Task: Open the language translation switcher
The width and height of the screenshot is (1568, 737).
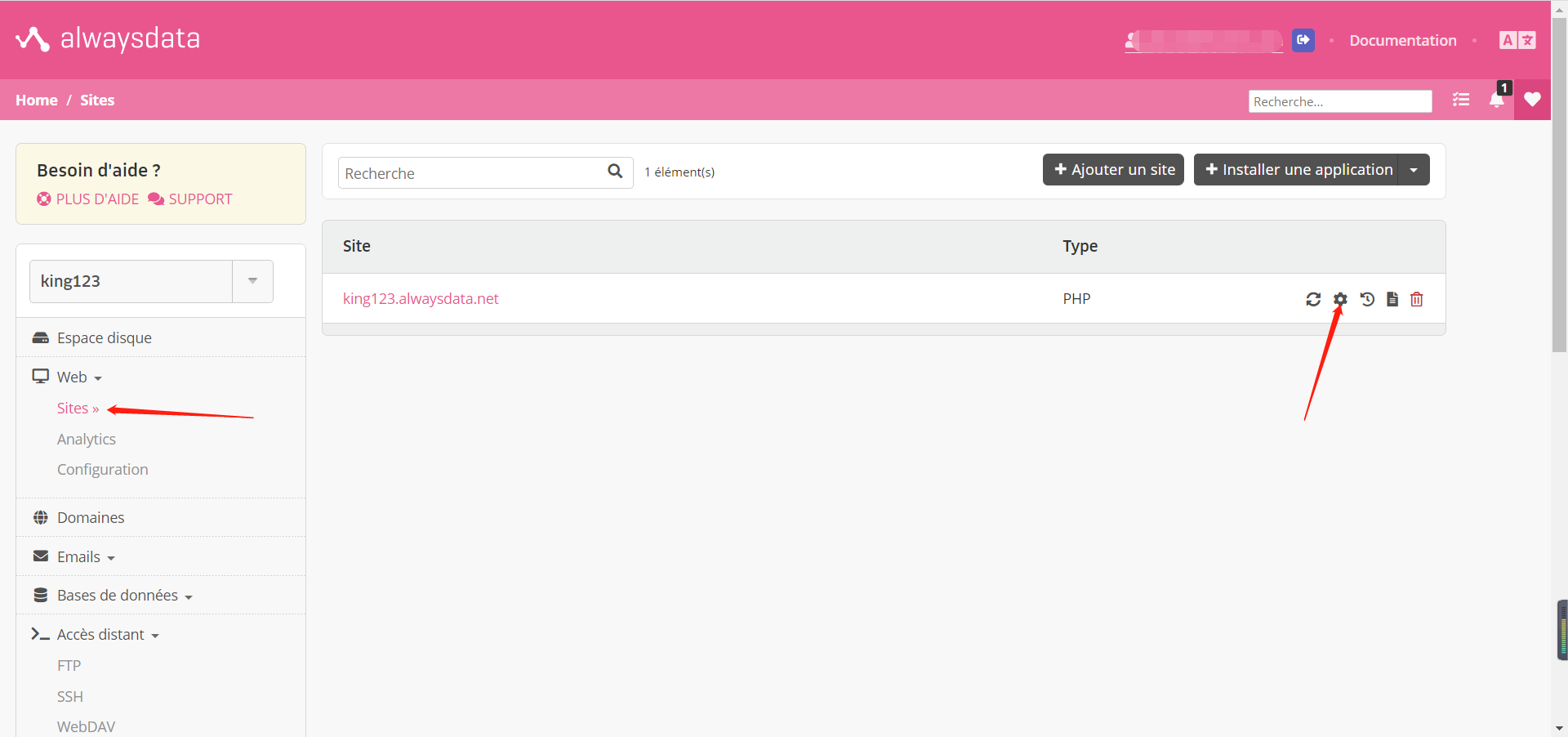Action: click(x=1517, y=40)
